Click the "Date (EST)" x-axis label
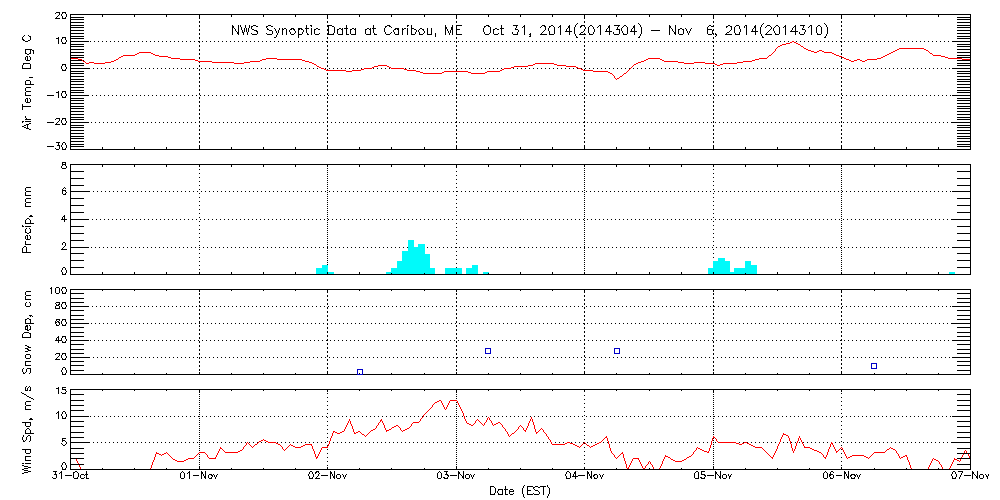 coord(519,491)
